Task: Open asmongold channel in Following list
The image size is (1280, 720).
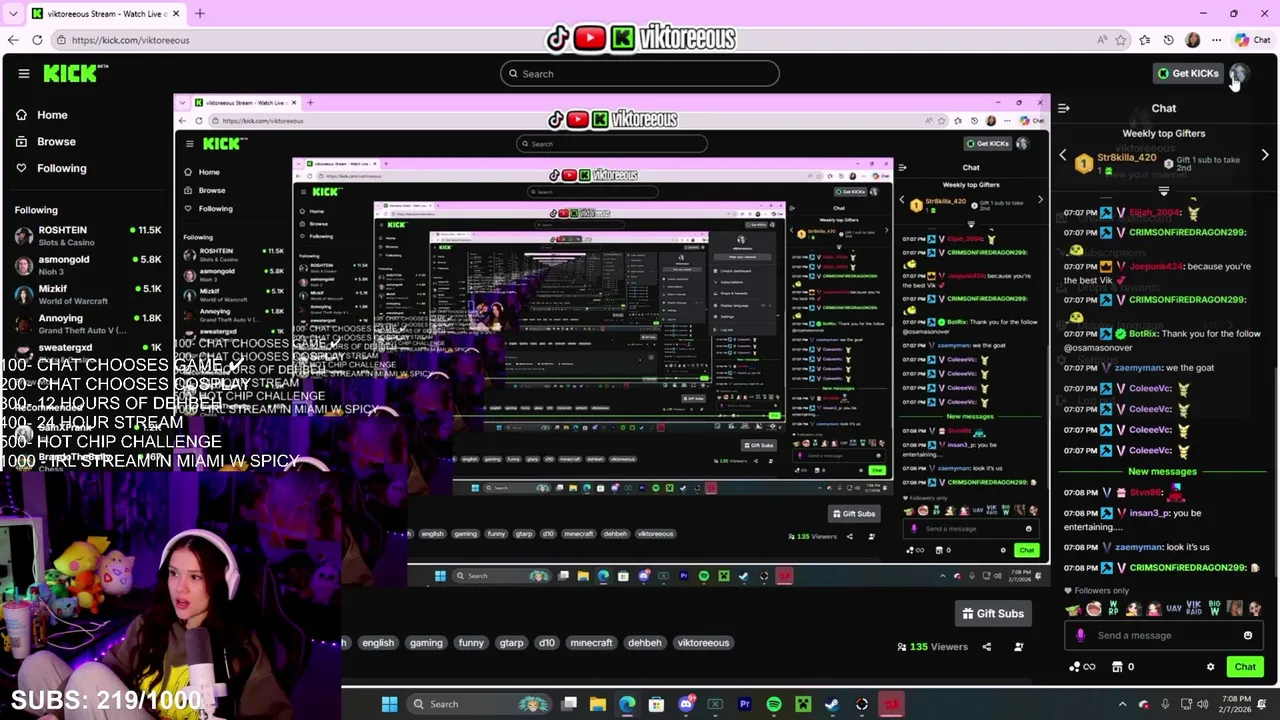Action: pos(88,265)
